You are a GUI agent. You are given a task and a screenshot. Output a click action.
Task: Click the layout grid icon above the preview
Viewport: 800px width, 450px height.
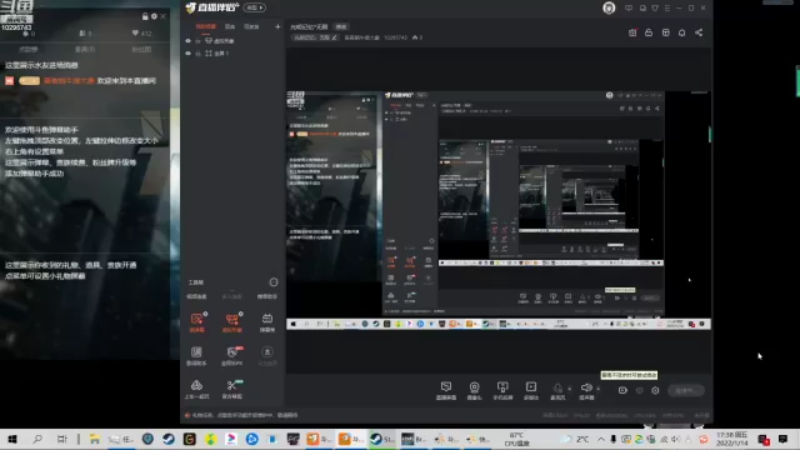(666, 33)
